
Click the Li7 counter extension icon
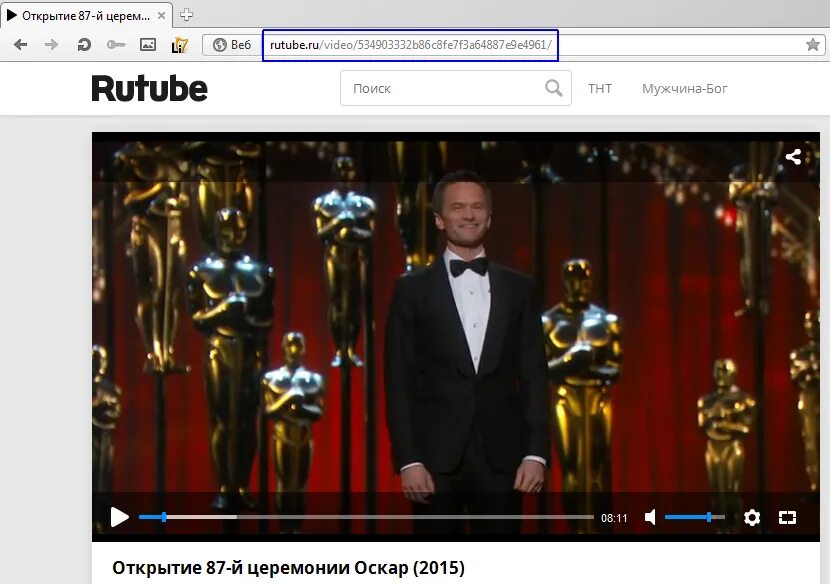coord(180,45)
